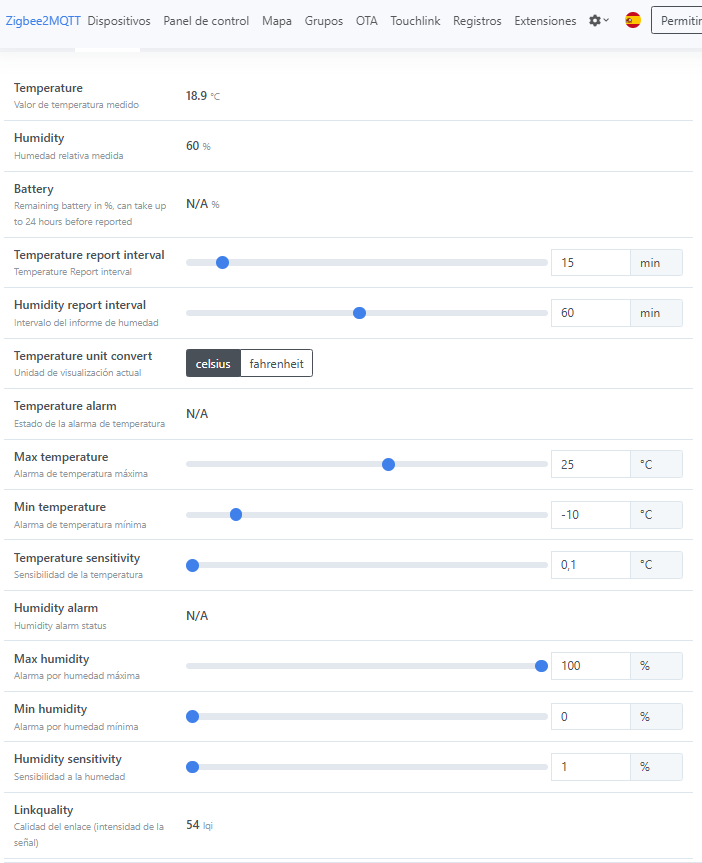702x863 pixels.
Task: Go to Panel de control
Action: (x=206, y=20)
